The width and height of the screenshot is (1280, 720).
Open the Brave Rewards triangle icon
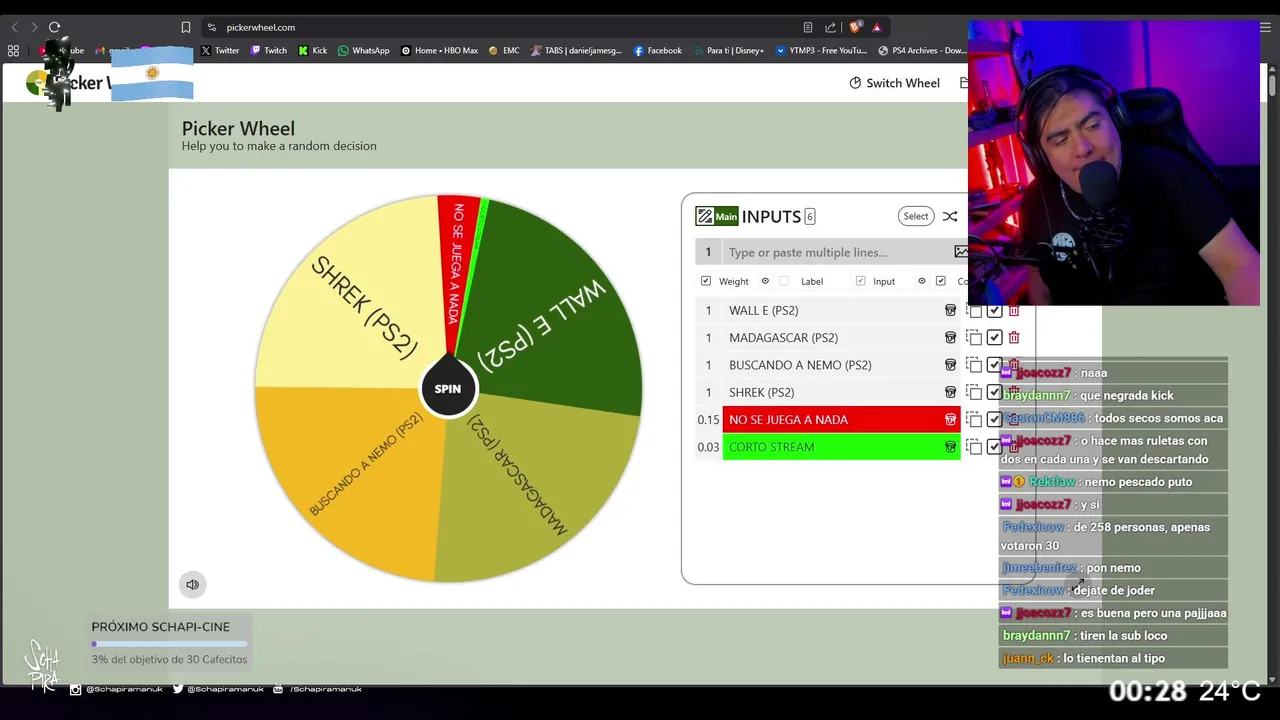coord(876,27)
